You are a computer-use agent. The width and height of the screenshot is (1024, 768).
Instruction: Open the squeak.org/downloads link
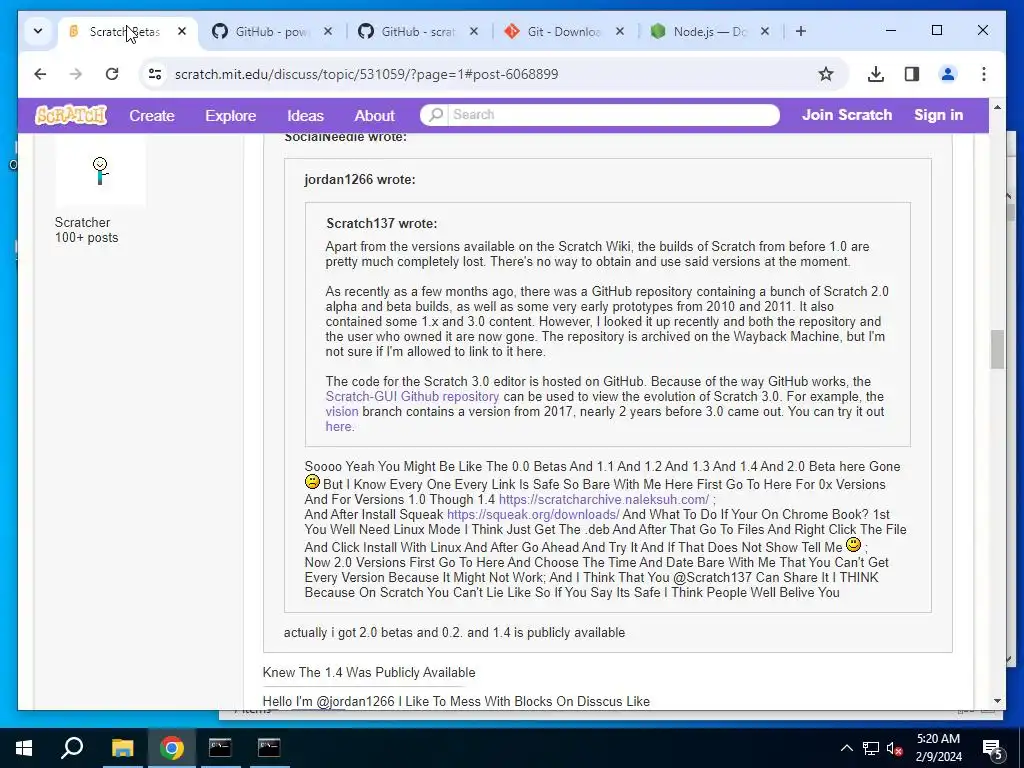[x=533, y=515]
